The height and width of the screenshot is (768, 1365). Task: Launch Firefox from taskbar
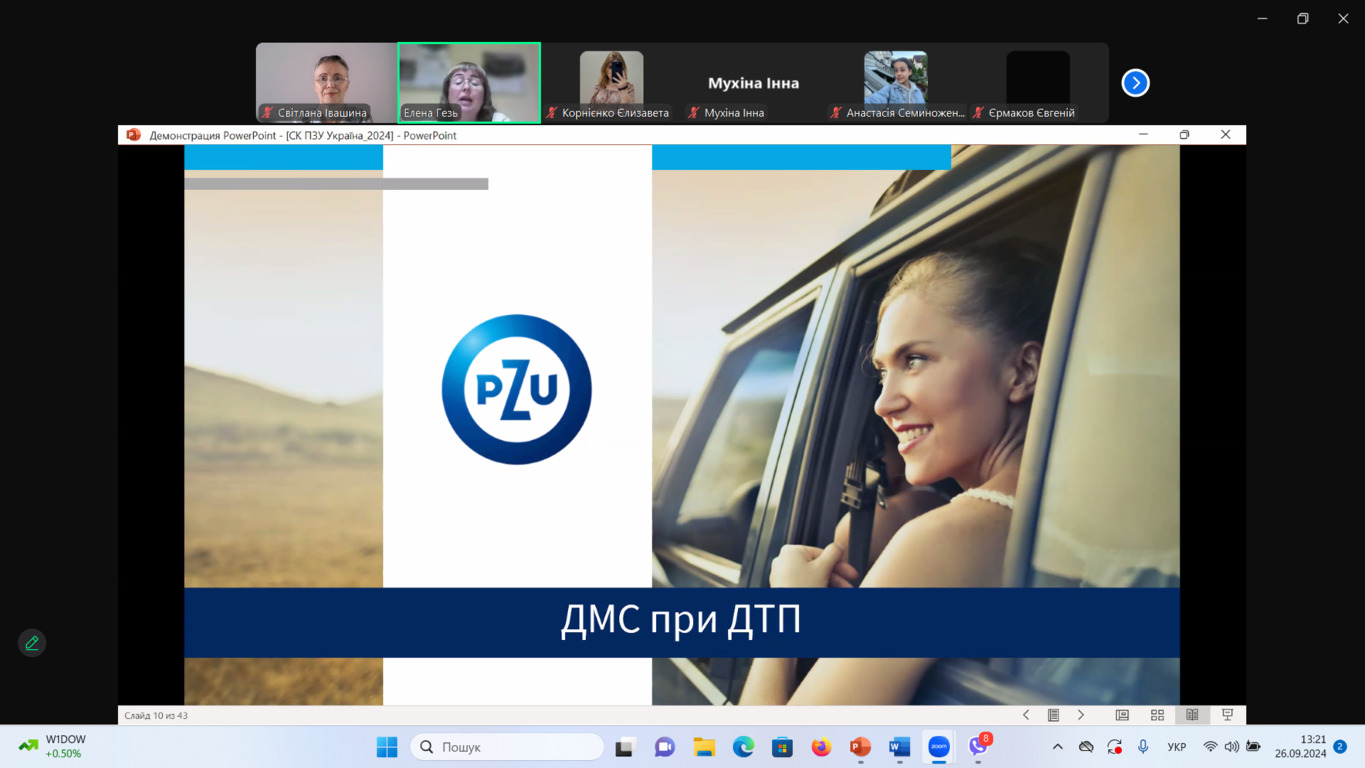pos(821,747)
